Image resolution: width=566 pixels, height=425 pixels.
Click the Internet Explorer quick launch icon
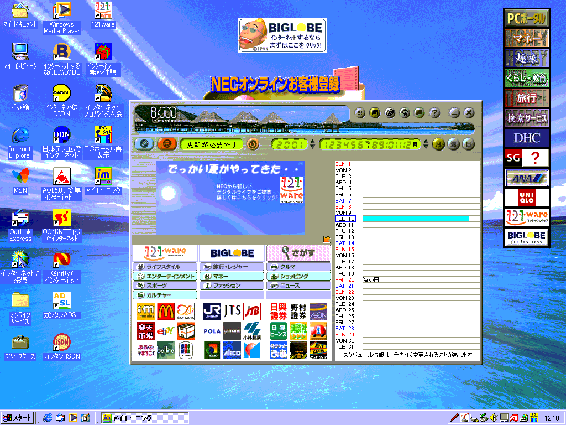(48, 418)
